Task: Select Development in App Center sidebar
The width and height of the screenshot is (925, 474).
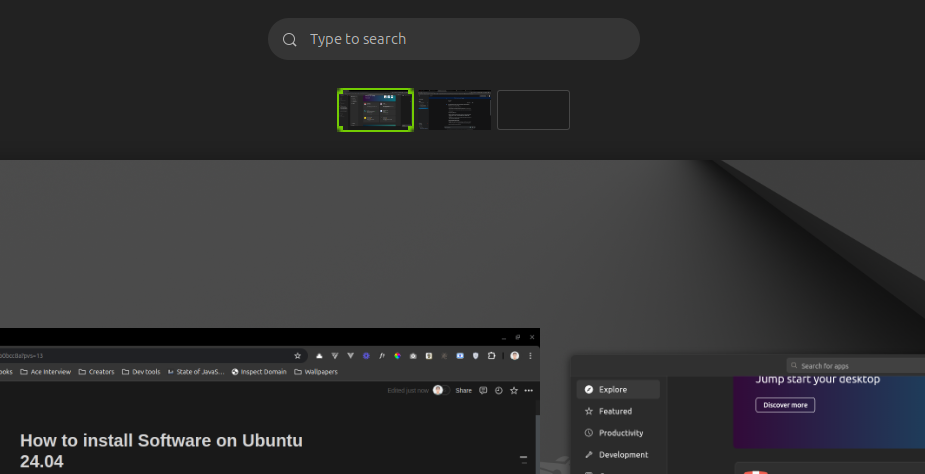Action: pos(618,455)
